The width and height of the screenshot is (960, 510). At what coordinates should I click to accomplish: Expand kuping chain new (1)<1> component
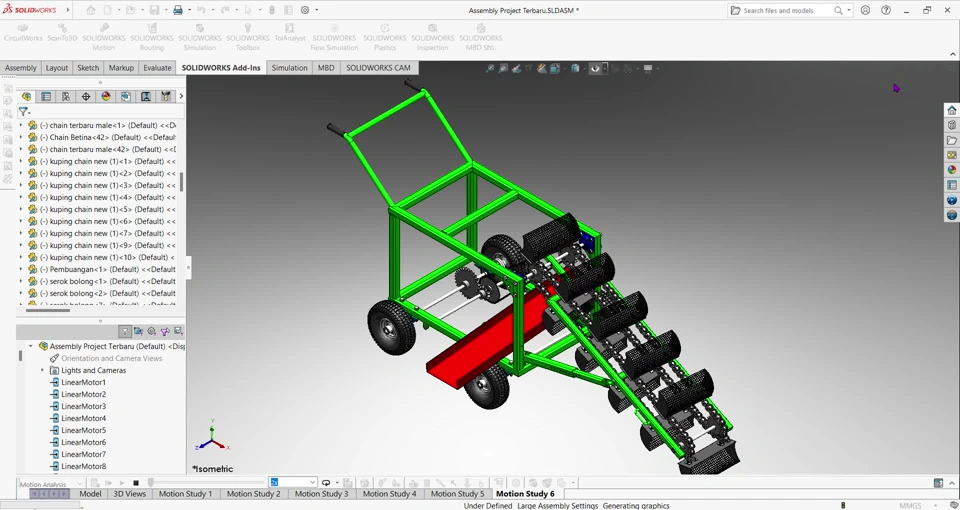[21, 161]
